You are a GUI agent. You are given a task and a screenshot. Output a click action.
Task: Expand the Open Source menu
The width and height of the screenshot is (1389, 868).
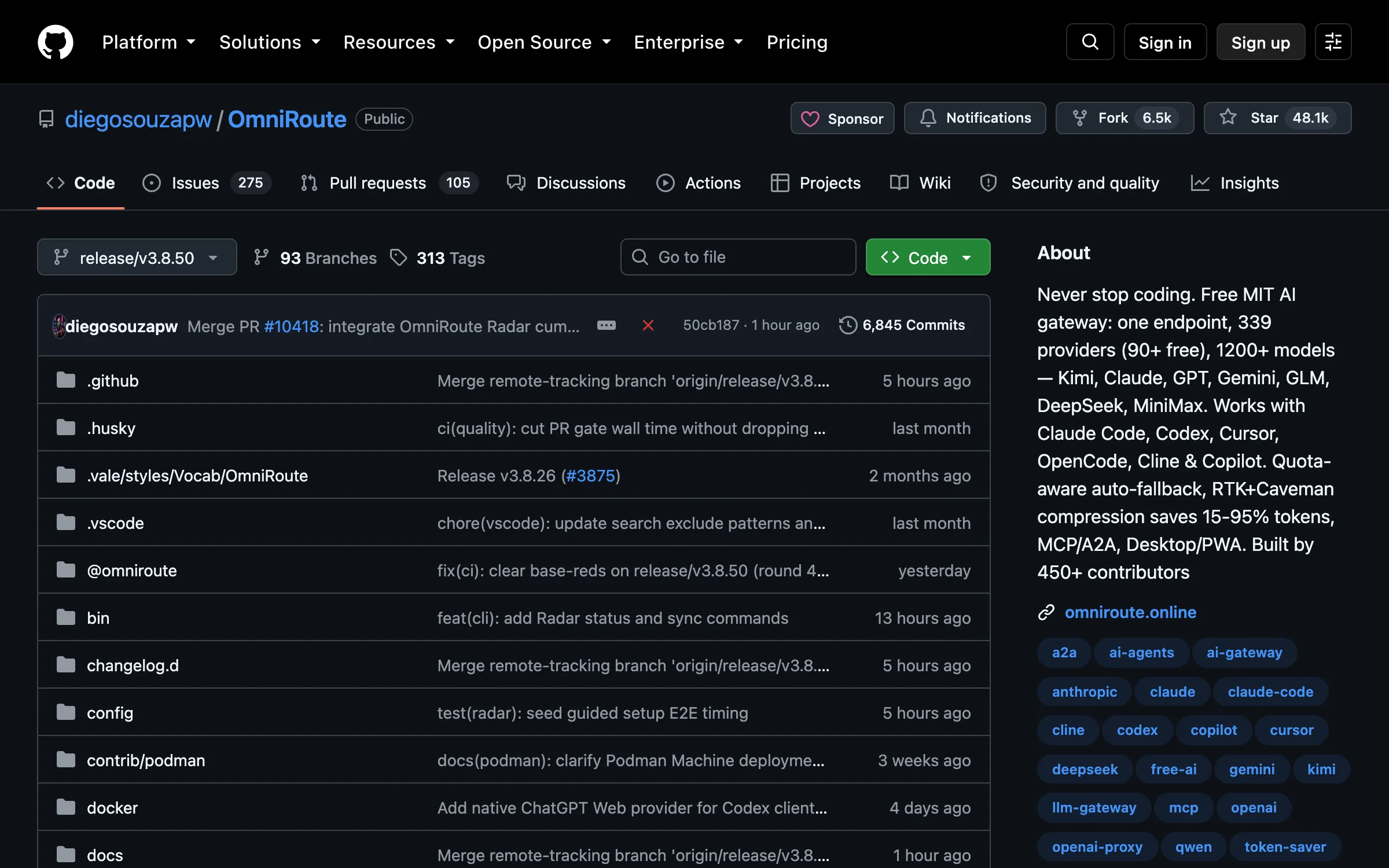coord(544,42)
